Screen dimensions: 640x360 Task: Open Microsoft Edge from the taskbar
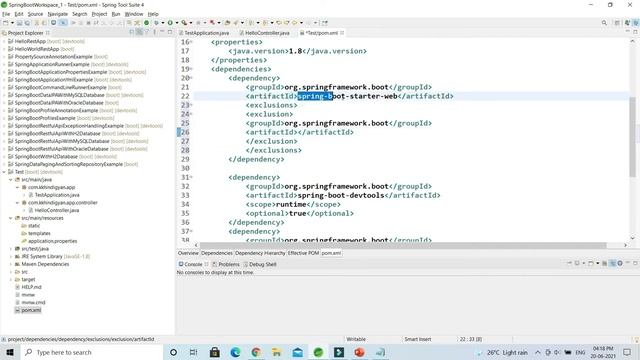(236, 352)
